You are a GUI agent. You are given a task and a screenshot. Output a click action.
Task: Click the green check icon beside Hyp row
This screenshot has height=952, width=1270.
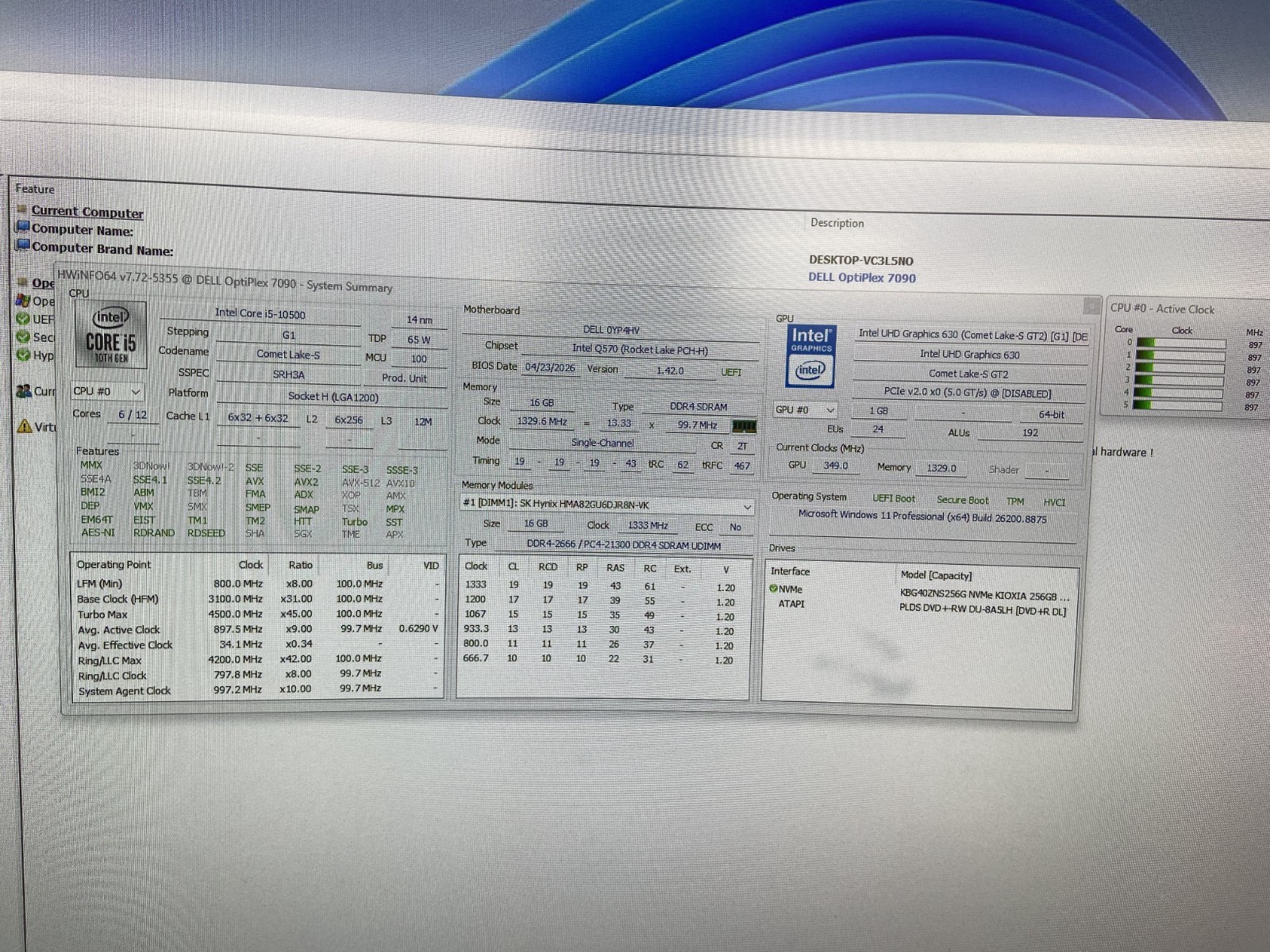(x=23, y=355)
